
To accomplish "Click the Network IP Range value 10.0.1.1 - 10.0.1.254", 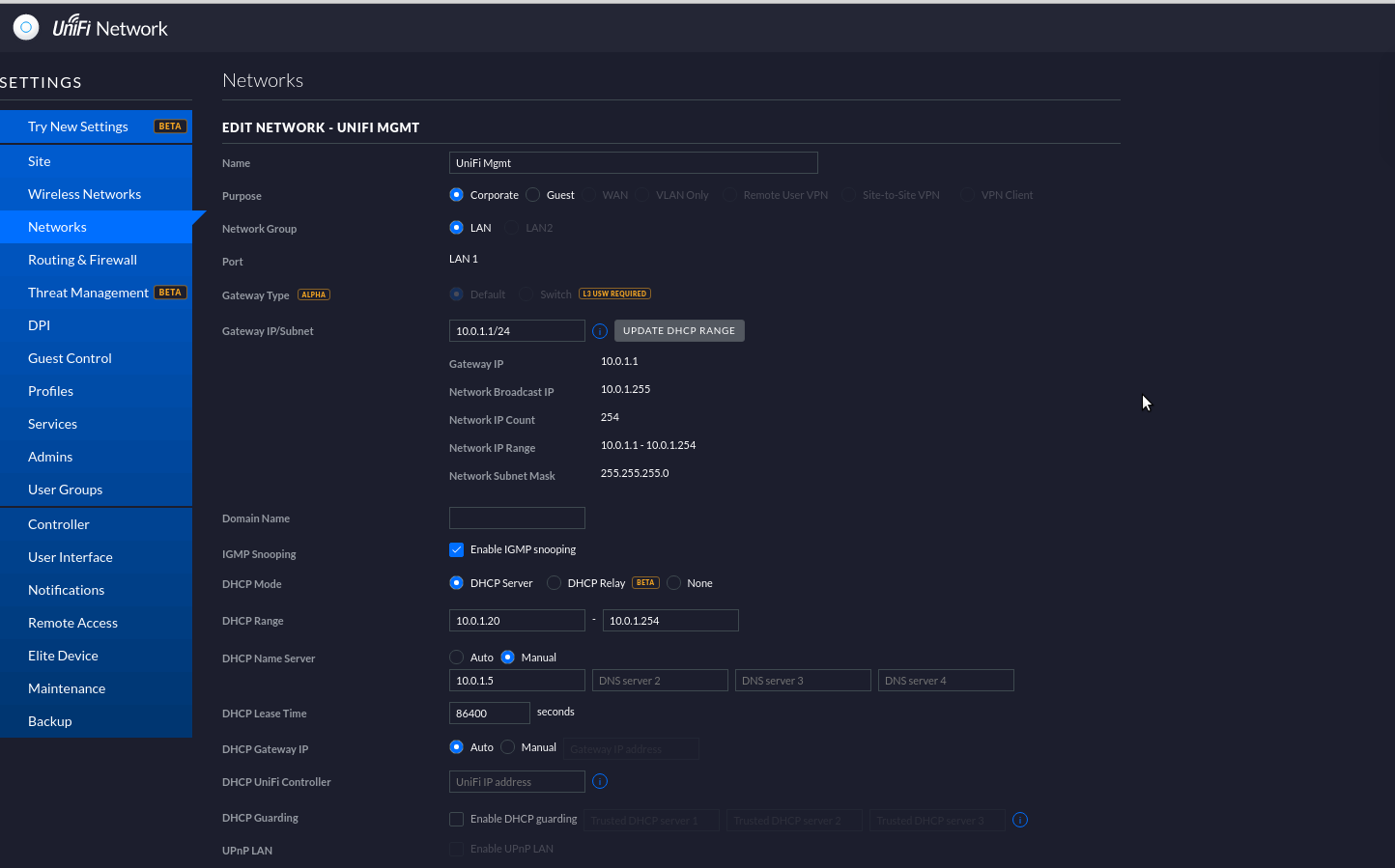I will point(648,445).
